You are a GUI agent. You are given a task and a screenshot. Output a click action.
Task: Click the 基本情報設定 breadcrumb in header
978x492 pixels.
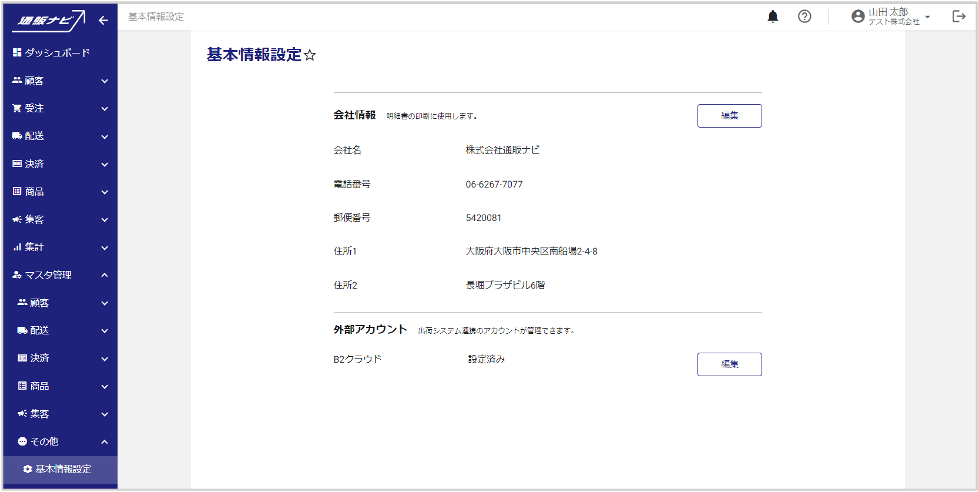tap(156, 17)
